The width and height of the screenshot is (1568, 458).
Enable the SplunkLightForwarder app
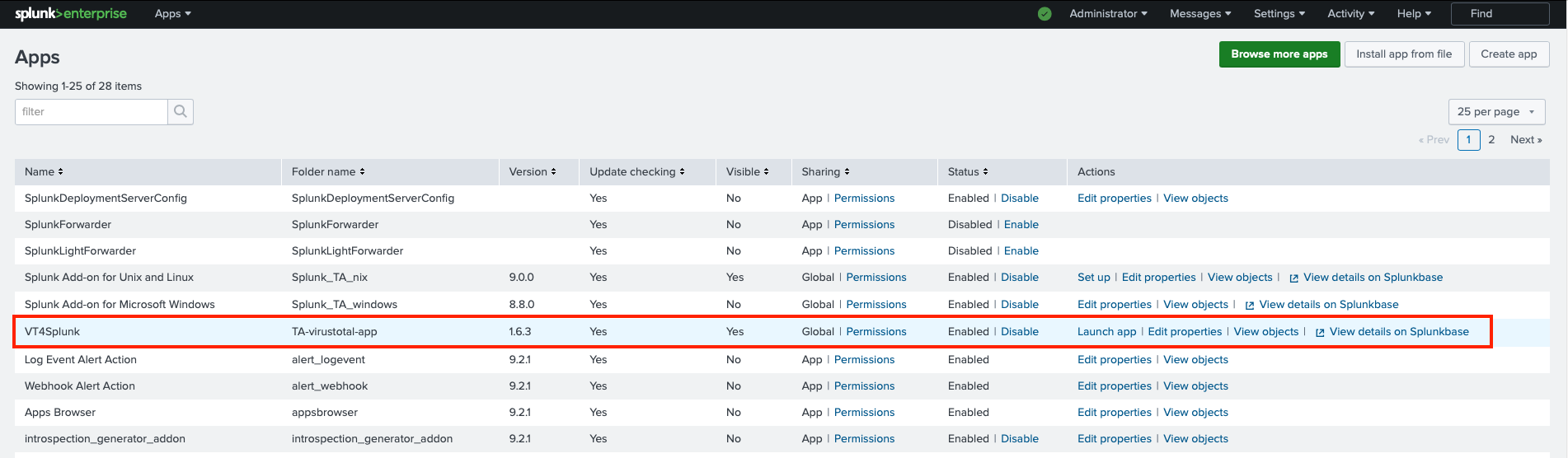pyautogui.click(x=1021, y=251)
